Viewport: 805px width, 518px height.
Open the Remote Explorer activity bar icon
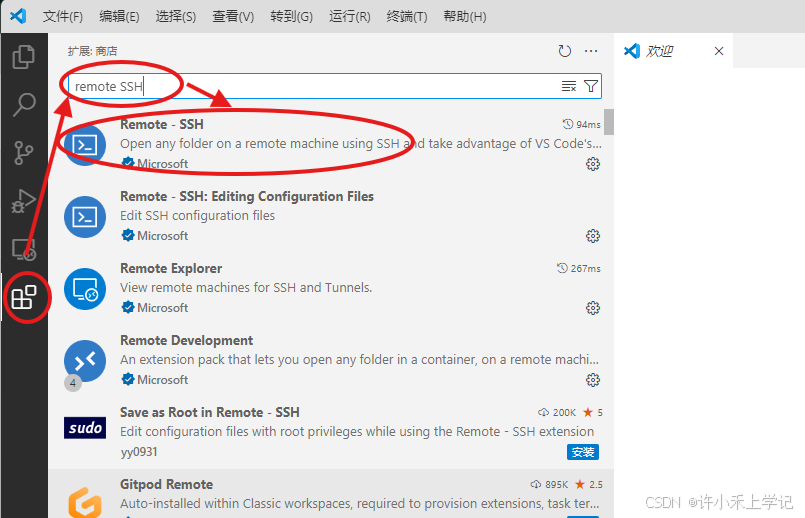24,249
